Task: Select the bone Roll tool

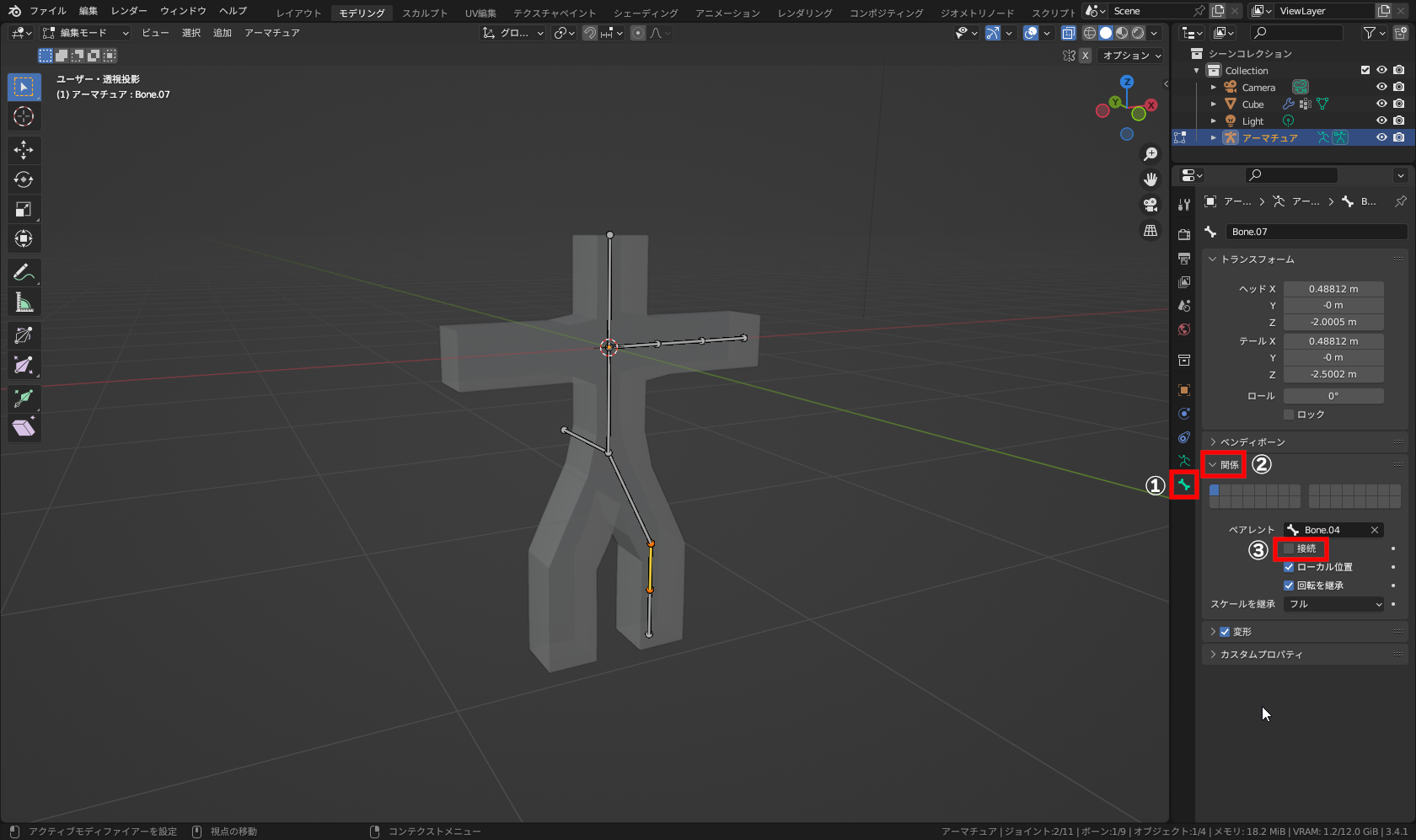Action: pos(24,335)
